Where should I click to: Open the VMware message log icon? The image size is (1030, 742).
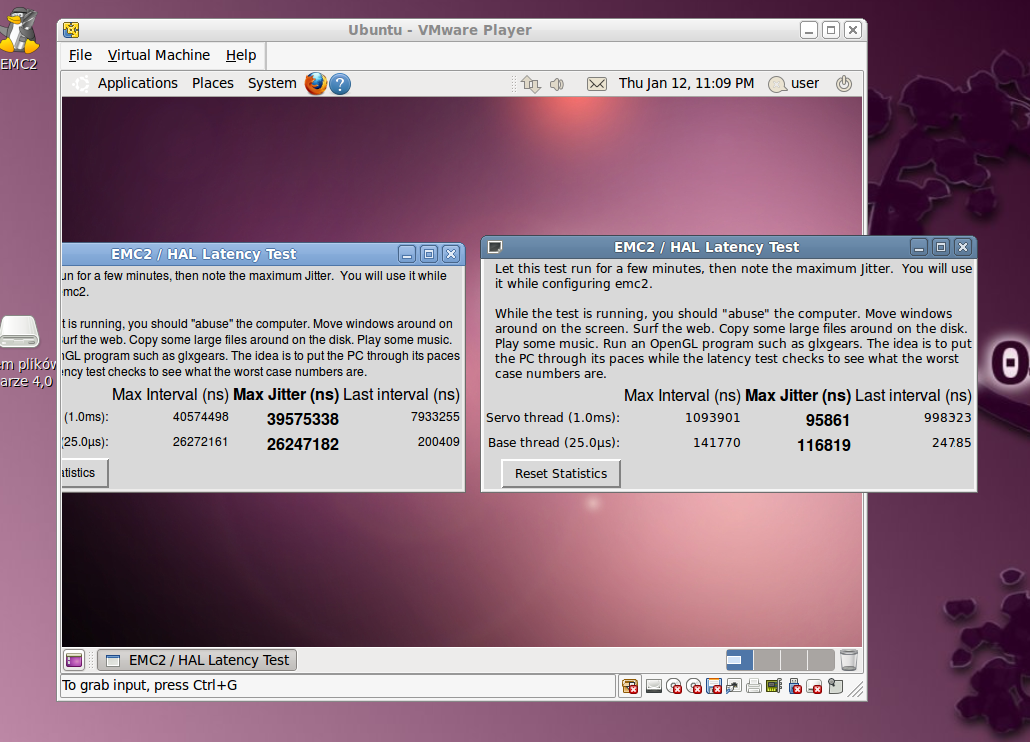[836, 686]
